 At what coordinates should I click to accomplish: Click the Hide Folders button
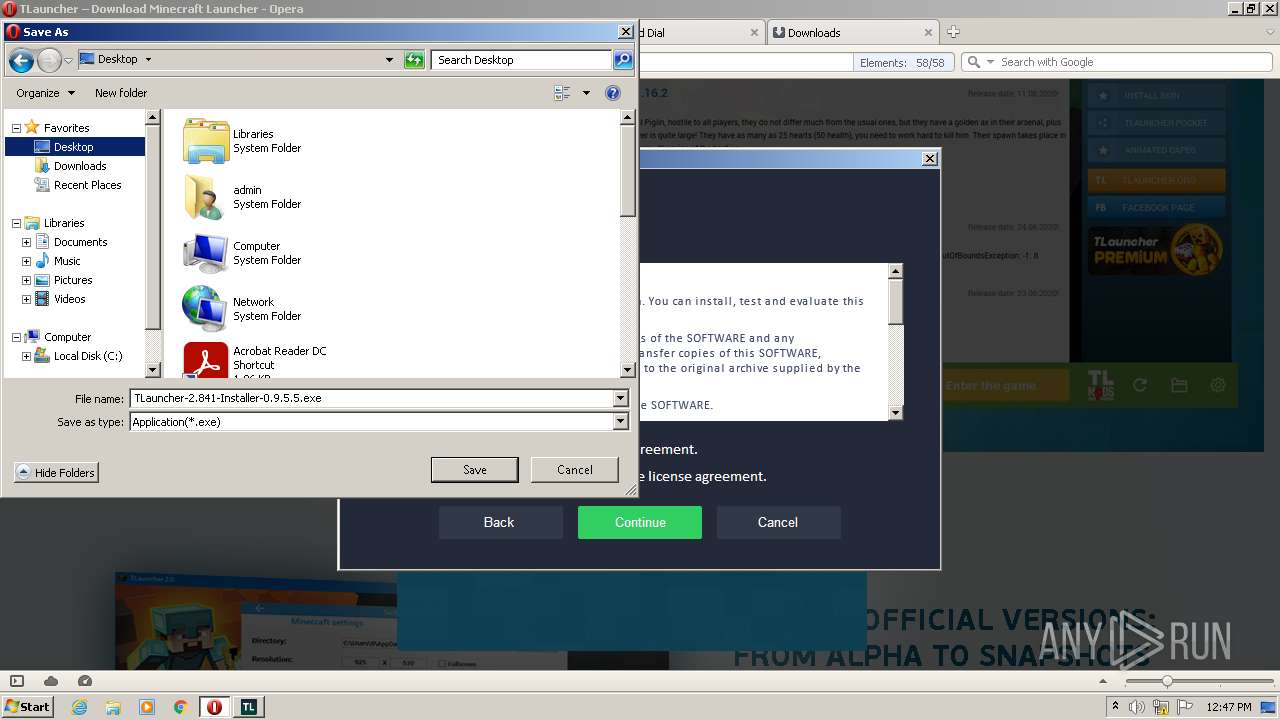click(56, 473)
